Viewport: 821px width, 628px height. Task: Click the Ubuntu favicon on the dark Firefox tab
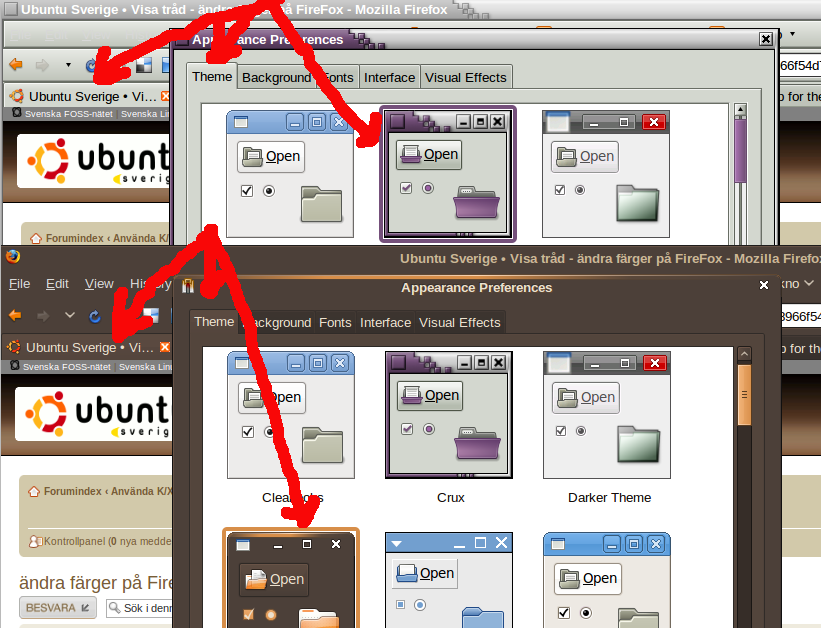tap(14, 347)
